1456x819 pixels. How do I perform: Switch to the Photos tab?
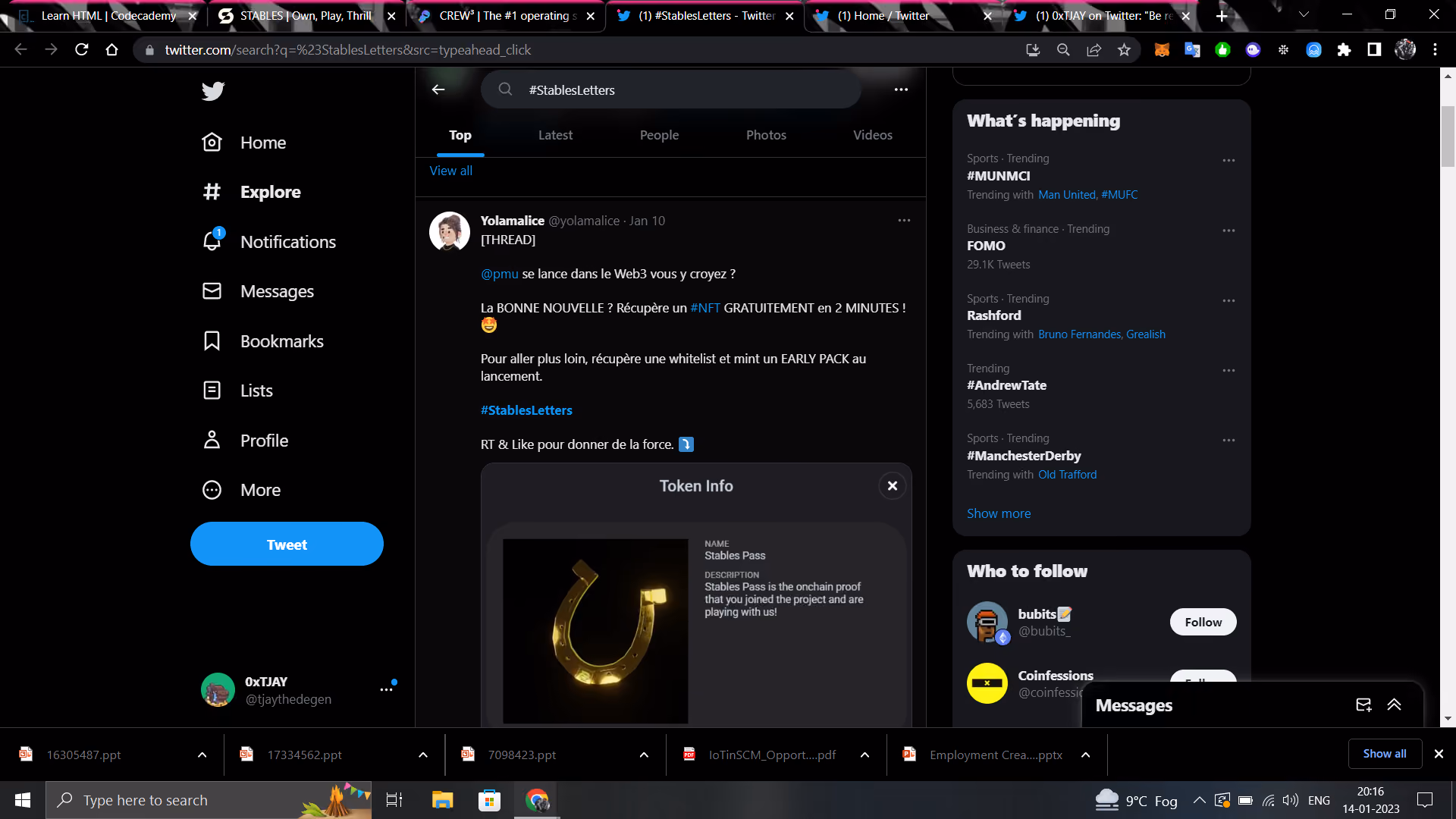point(766,135)
